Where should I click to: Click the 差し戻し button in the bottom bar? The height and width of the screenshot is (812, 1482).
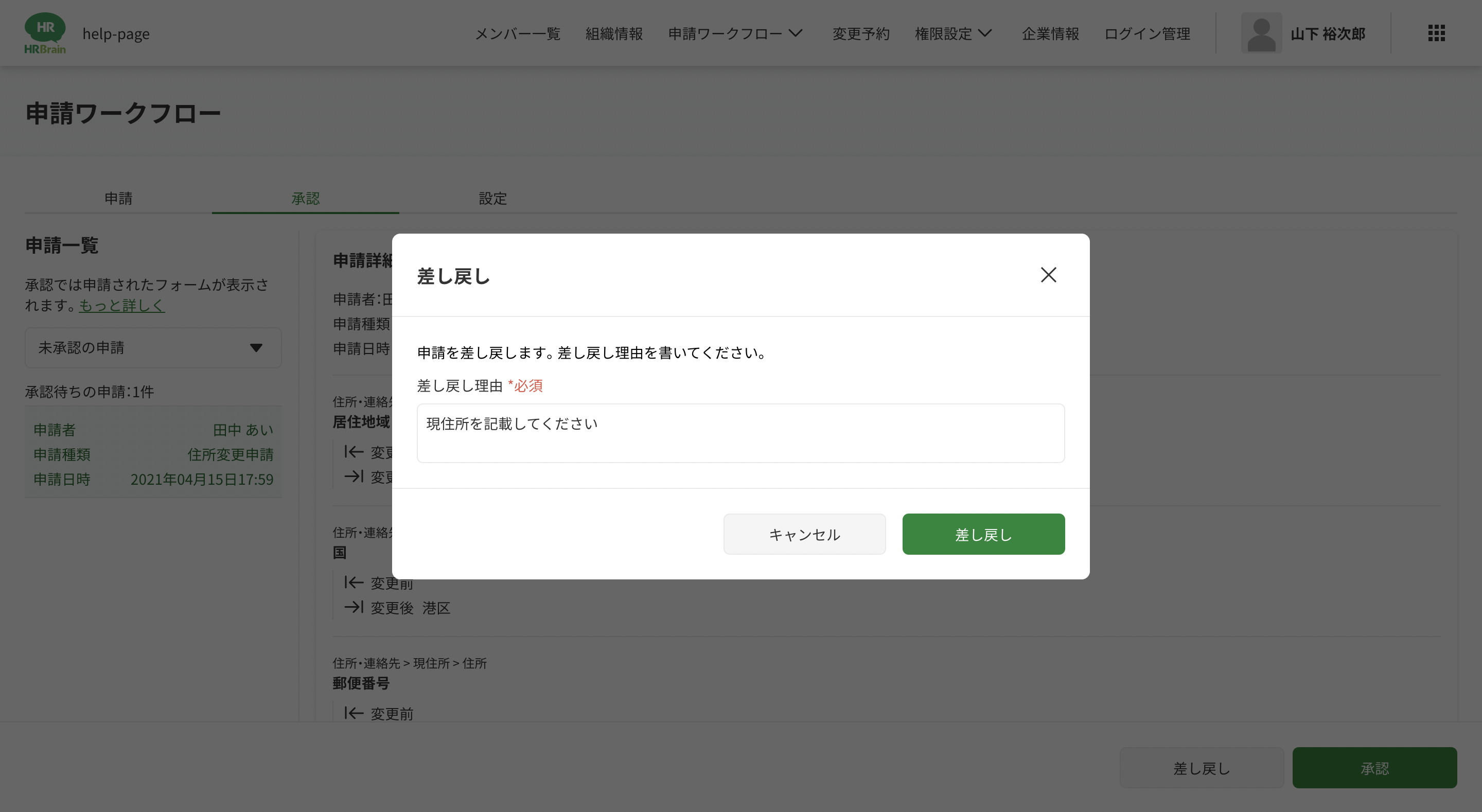tap(1201, 768)
